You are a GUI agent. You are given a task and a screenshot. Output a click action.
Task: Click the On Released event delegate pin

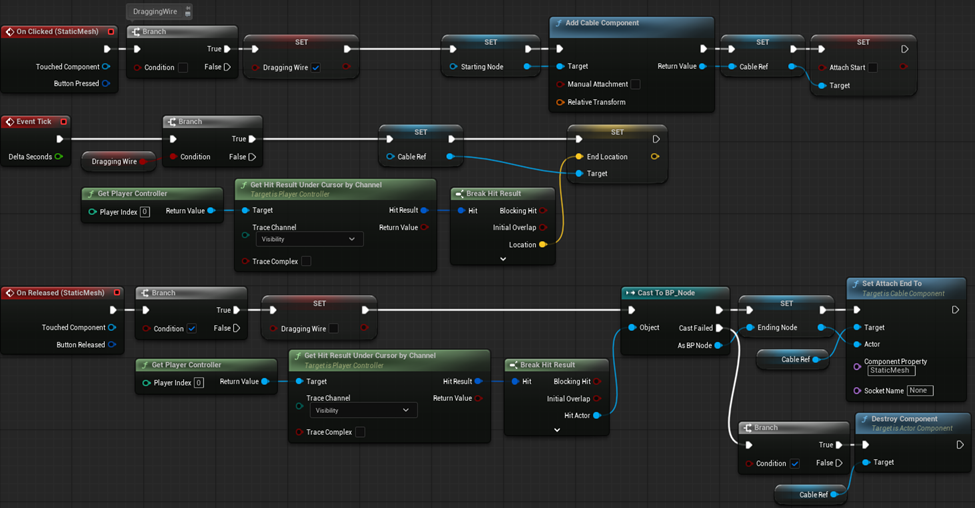click(x=117, y=293)
